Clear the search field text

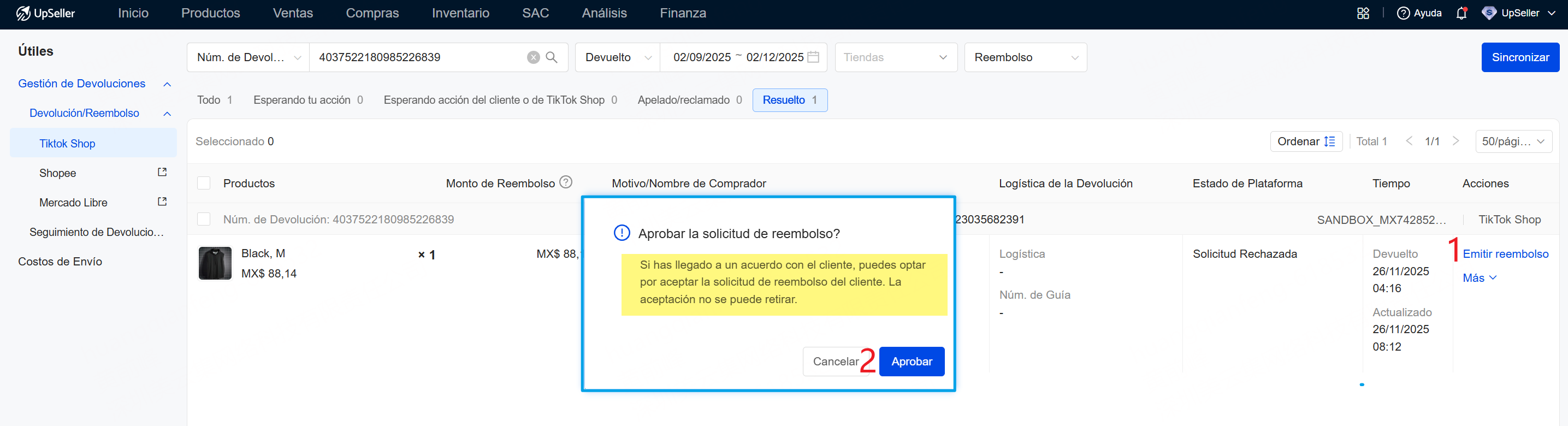click(533, 57)
